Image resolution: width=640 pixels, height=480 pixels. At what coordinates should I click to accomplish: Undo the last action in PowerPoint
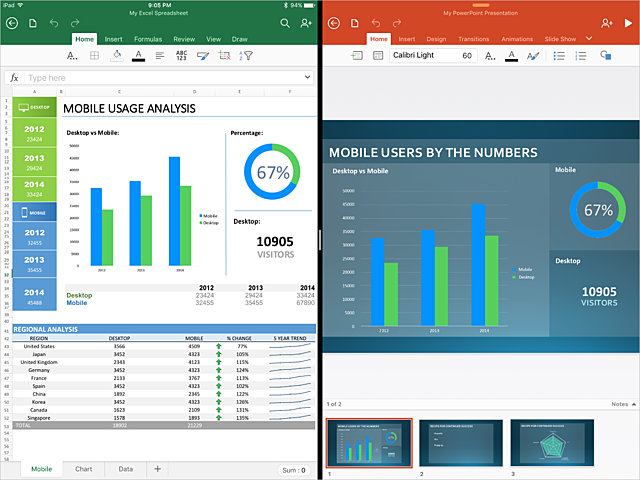(376, 23)
